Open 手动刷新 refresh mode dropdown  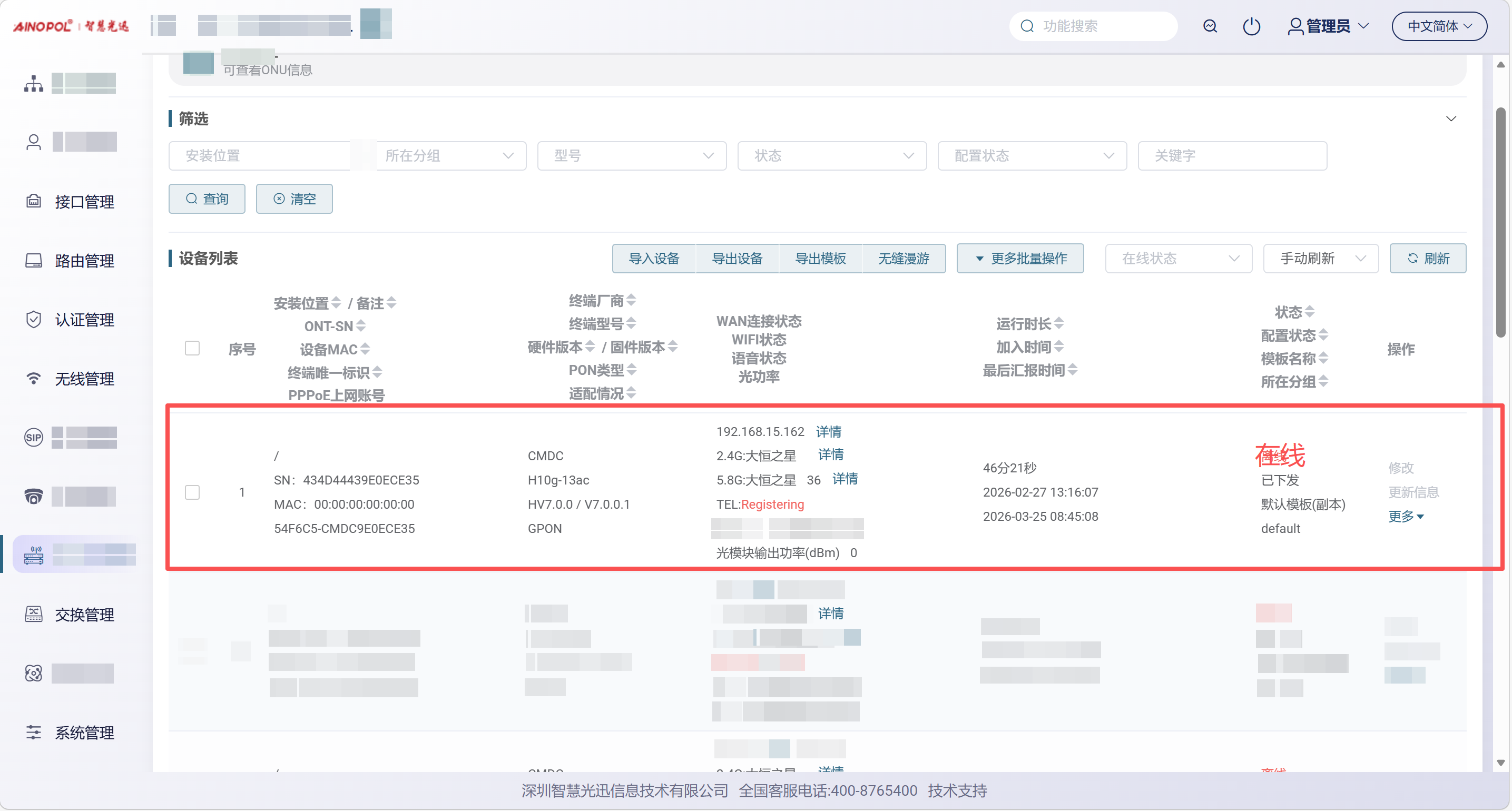1321,258
